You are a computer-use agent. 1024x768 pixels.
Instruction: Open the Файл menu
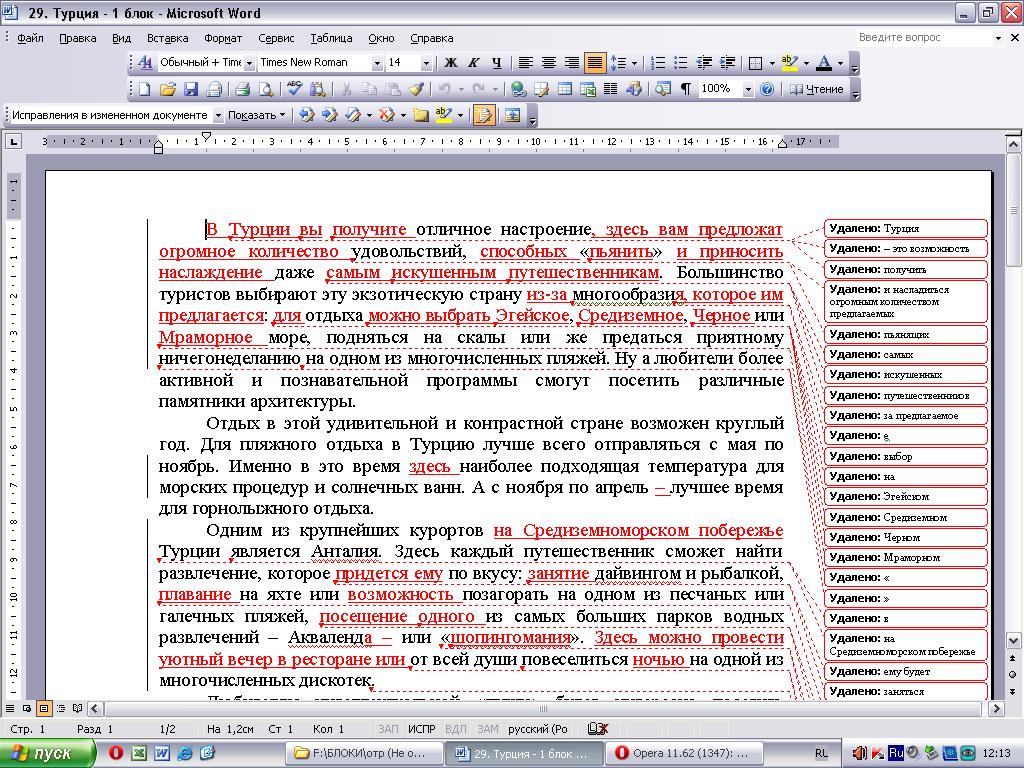pos(30,38)
